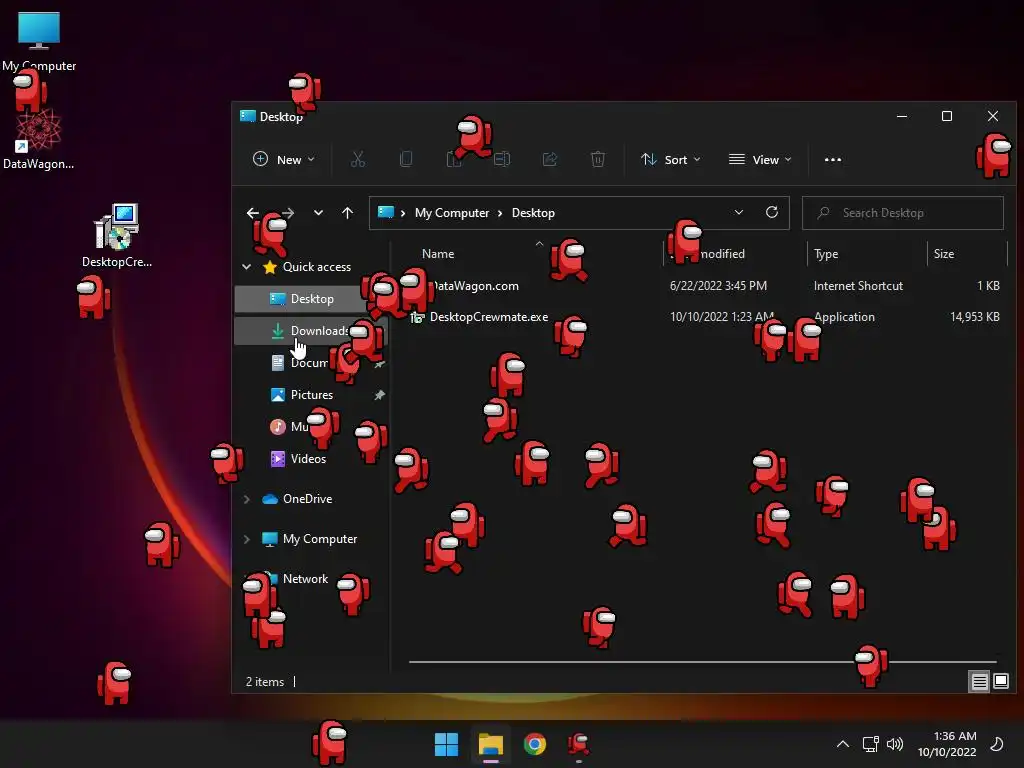Click the Copy icon in toolbar

(x=406, y=159)
